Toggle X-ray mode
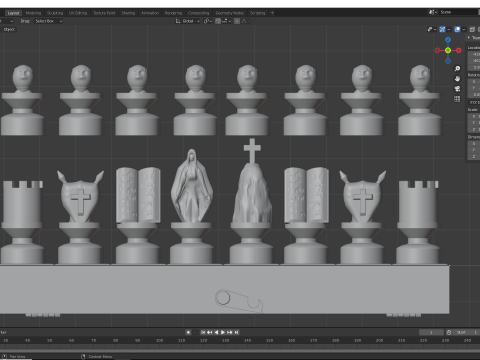This screenshot has width=480, height=360. [x=472, y=30]
